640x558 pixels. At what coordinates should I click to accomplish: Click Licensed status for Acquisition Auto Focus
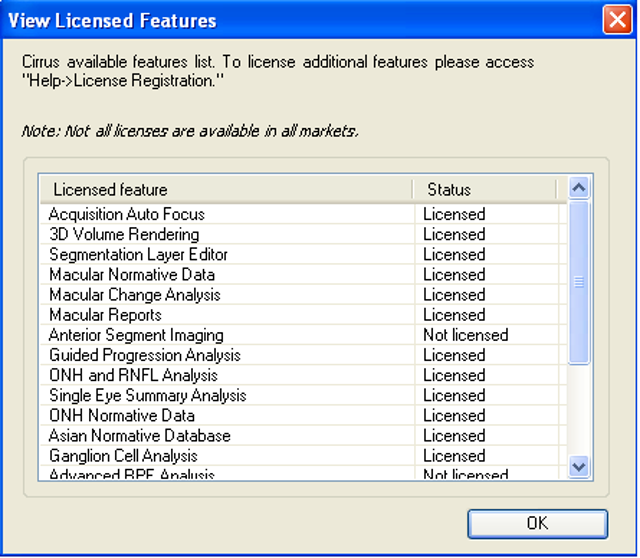tap(454, 214)
